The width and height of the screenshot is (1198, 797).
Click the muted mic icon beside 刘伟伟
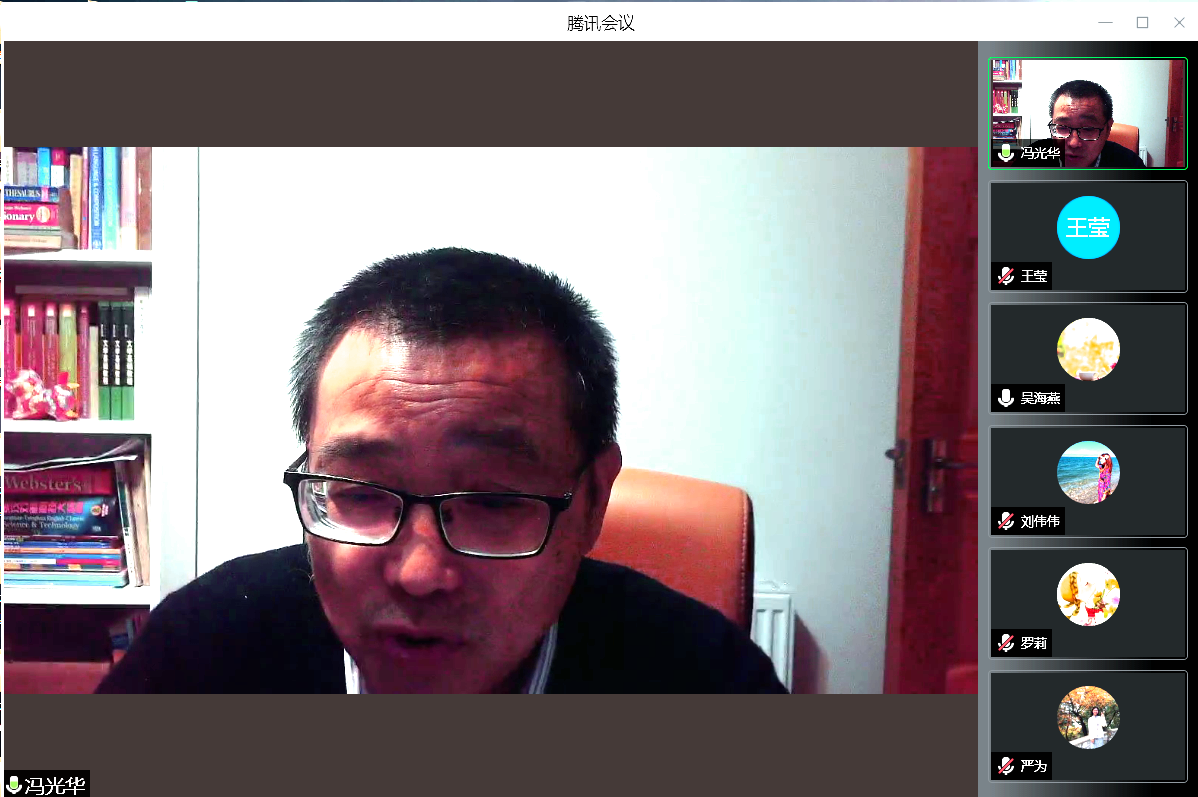pos(1006,521)
